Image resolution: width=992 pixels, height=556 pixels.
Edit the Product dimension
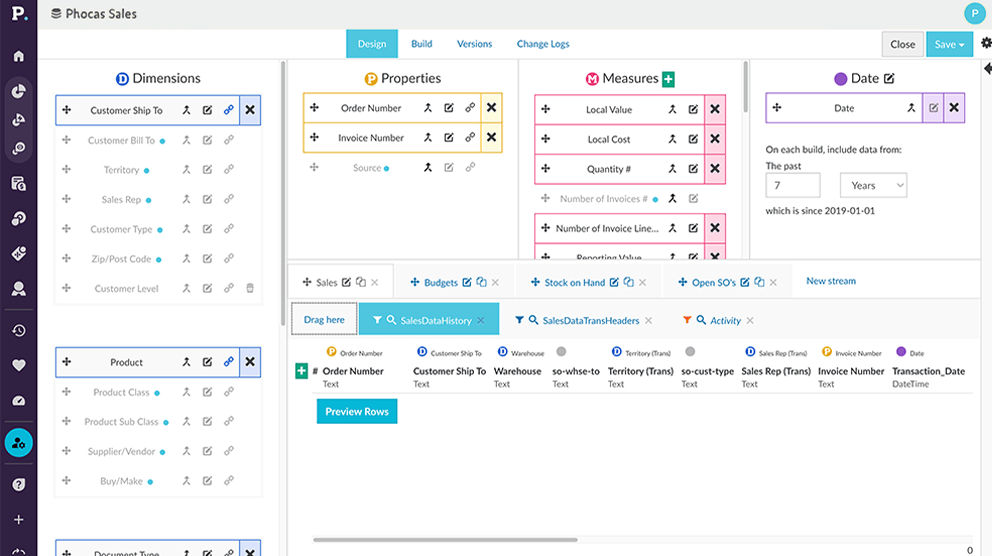(x=208, y=362)
